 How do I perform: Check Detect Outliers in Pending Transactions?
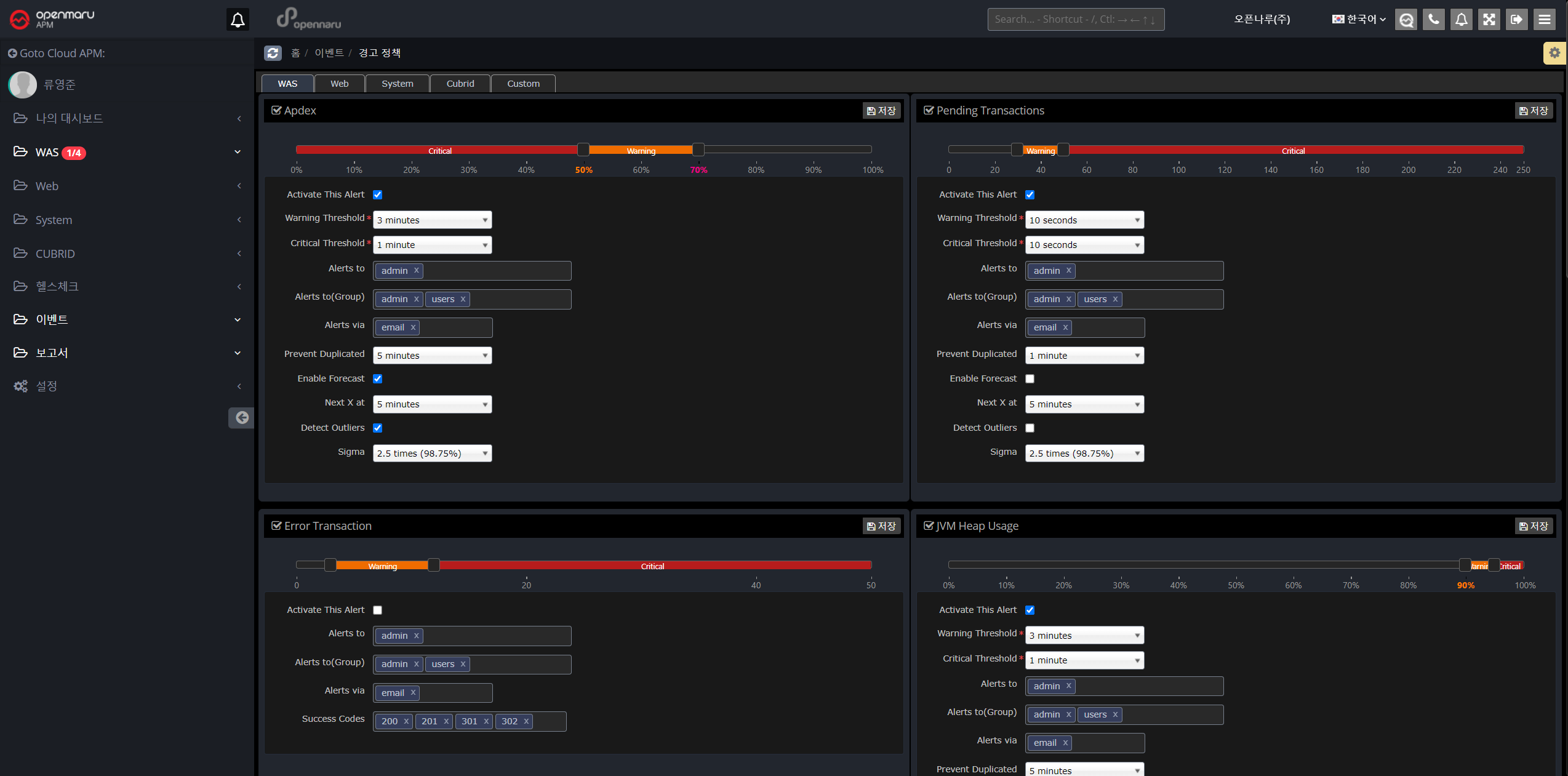[x=1030, y=428]
